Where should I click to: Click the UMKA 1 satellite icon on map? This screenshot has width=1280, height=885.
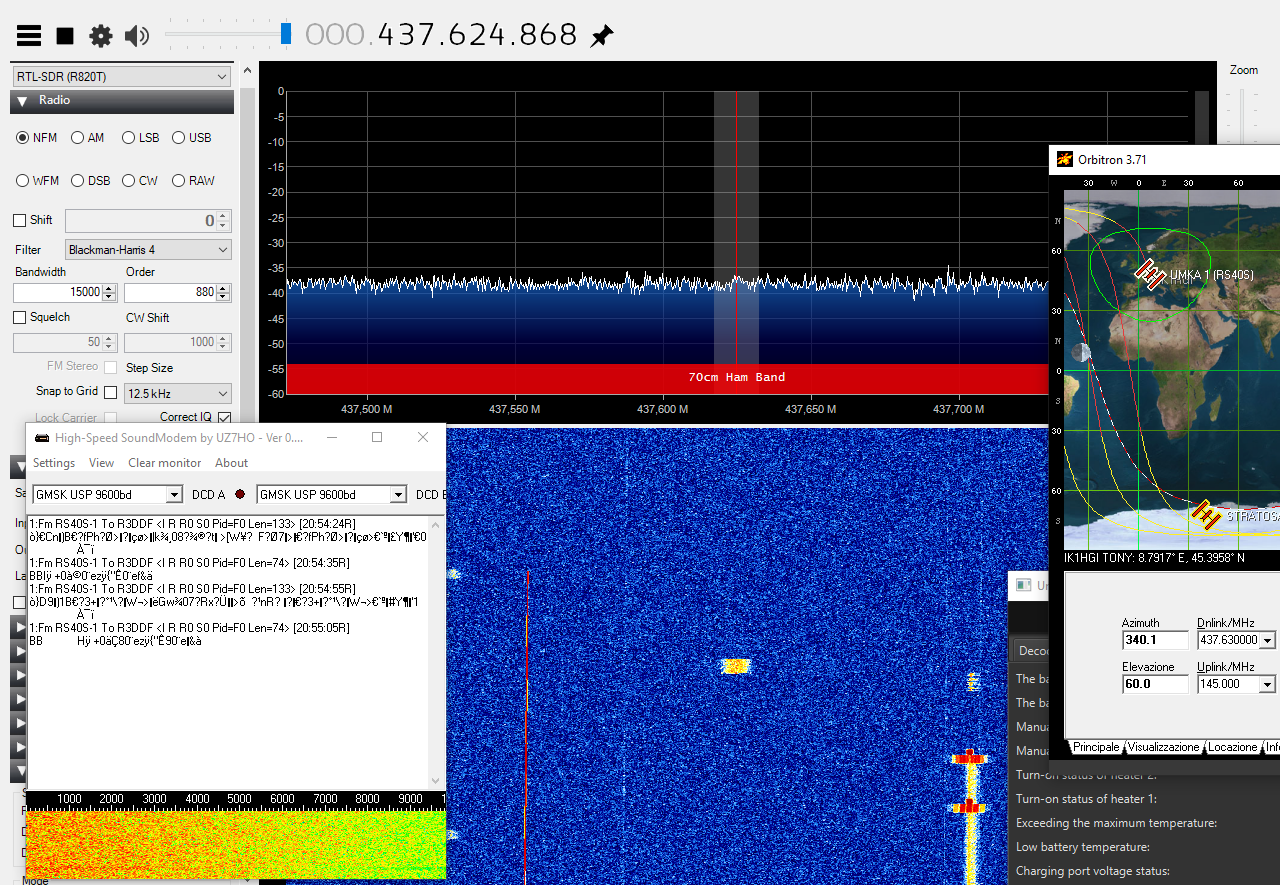[x=1150, y=273]
